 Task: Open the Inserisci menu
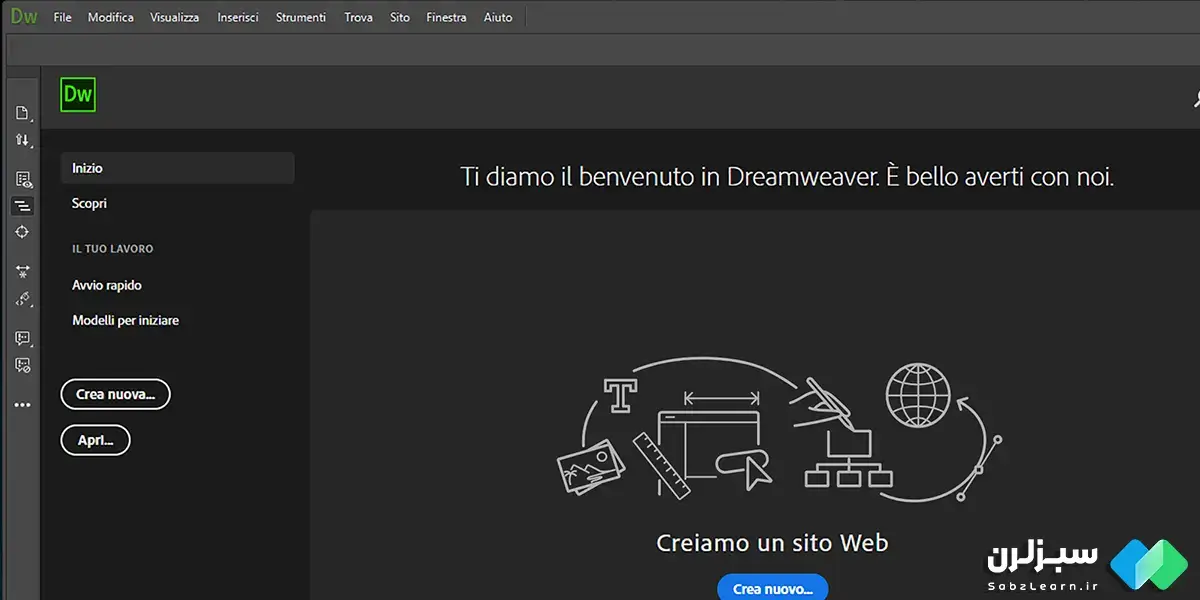[x=237, y=18]
